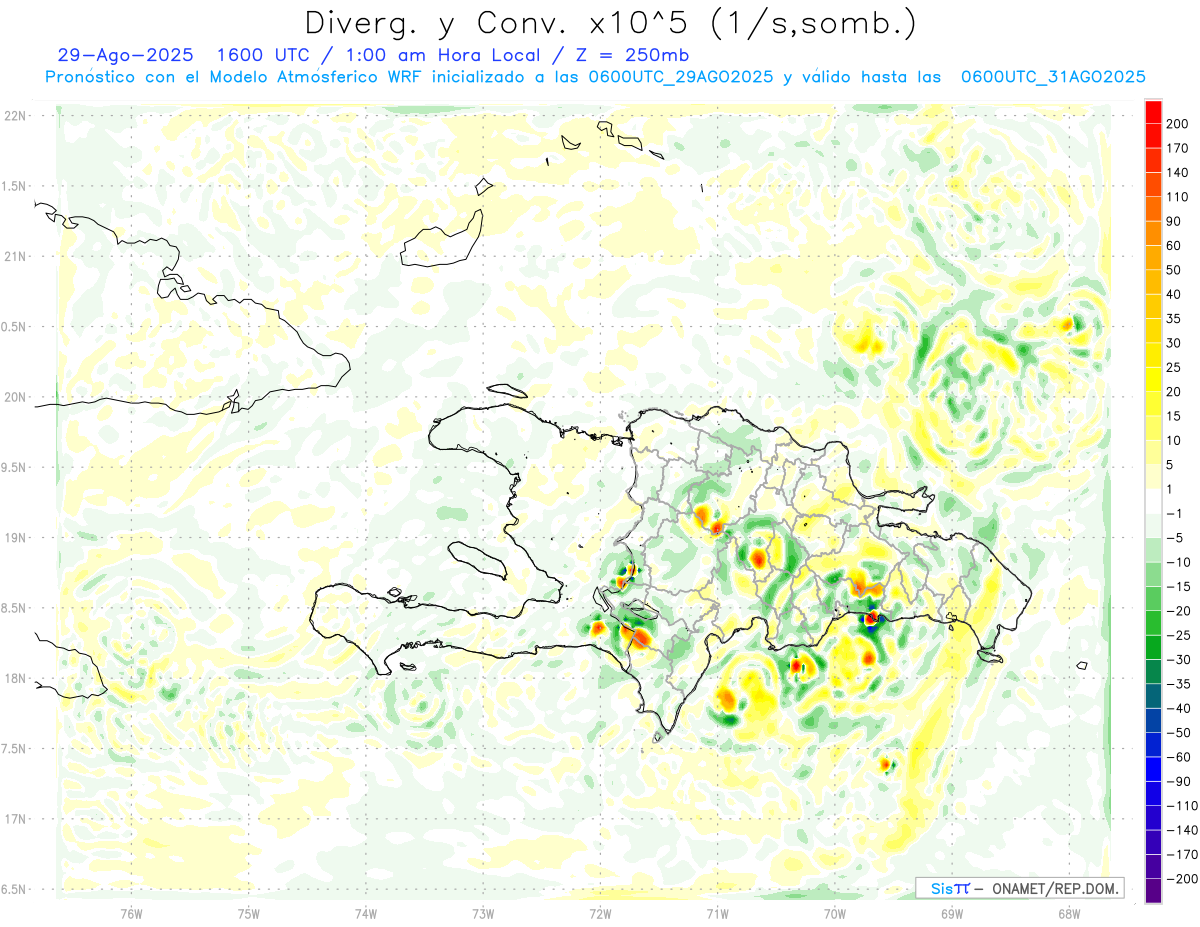The width and height of the screenshot is (1200, 927).
Task: Click the '18N' latitude axis label
Action: pos(14,678)
